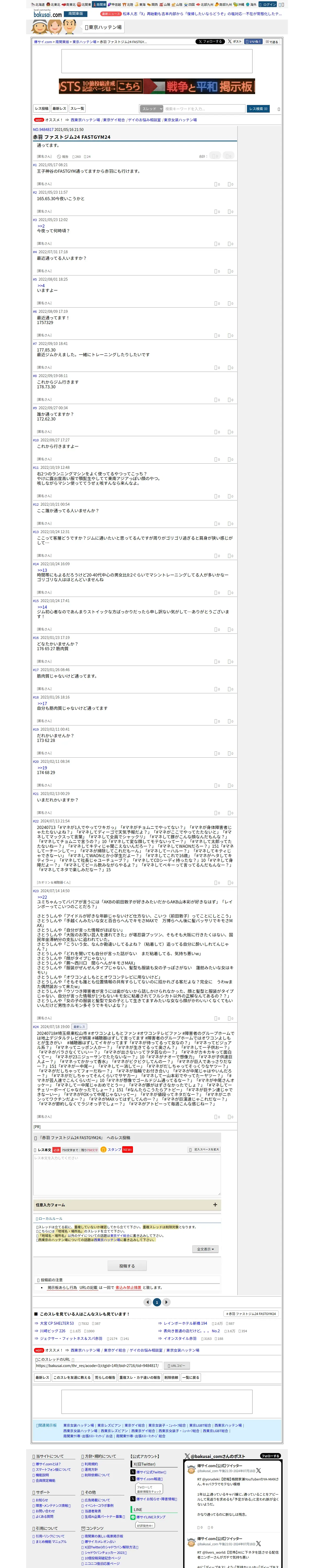Click レス投稿 button
This screenshot has width=314, height=1568.
point(41,109)
